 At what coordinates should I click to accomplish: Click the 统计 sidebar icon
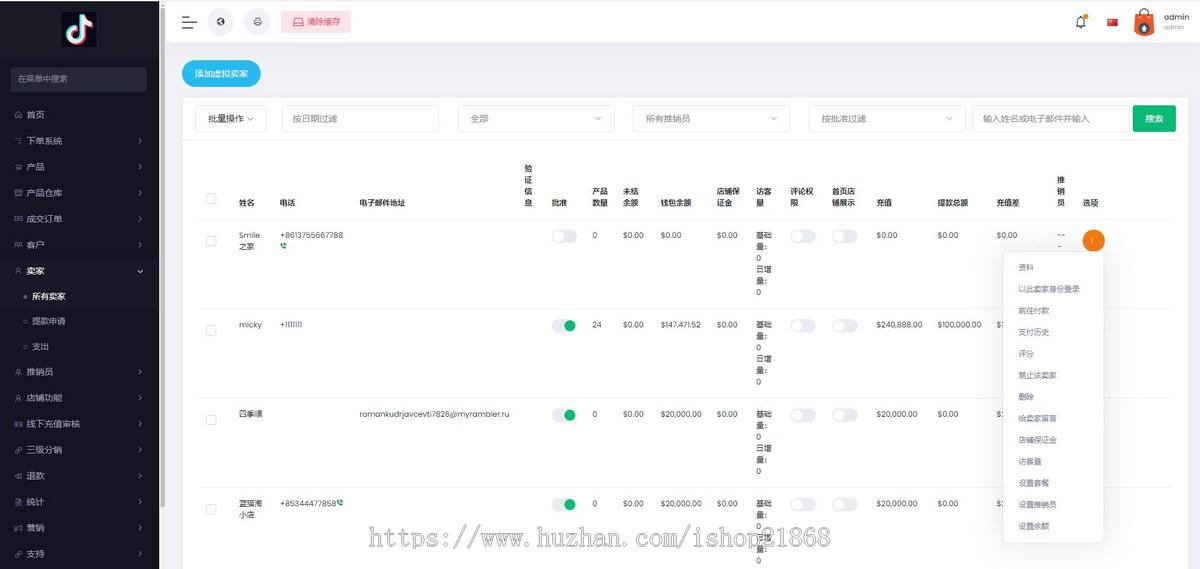point(18,502)
